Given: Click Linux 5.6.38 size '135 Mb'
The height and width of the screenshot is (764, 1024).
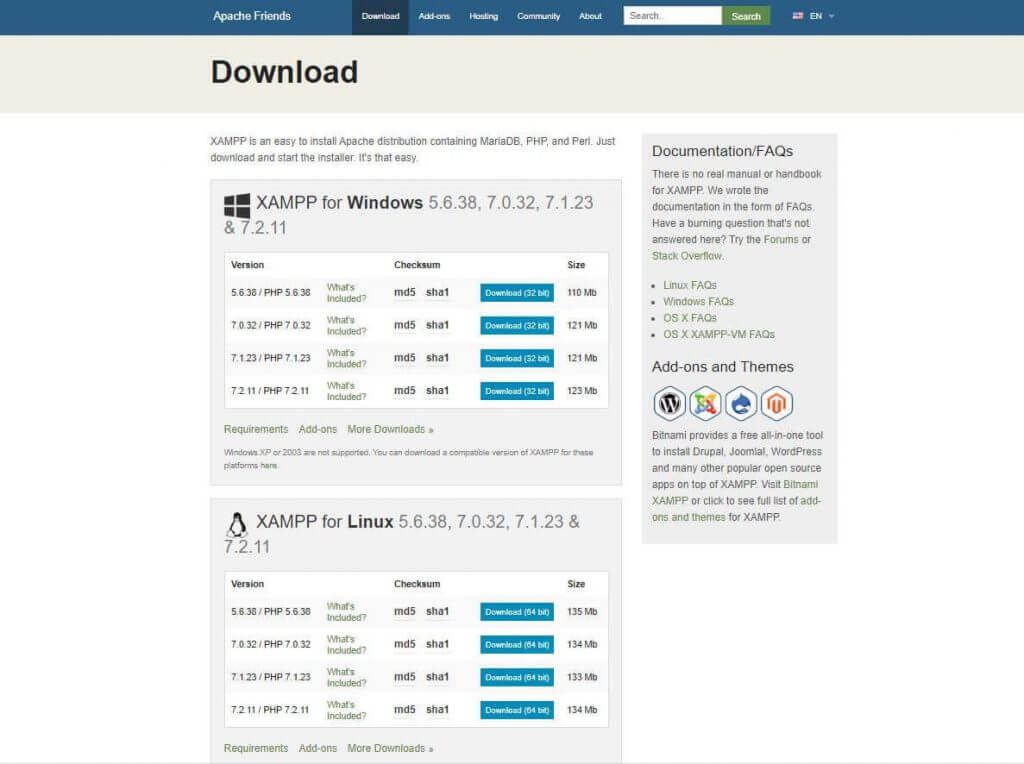Looking at the screenshot, I should [x=582, y=612].
